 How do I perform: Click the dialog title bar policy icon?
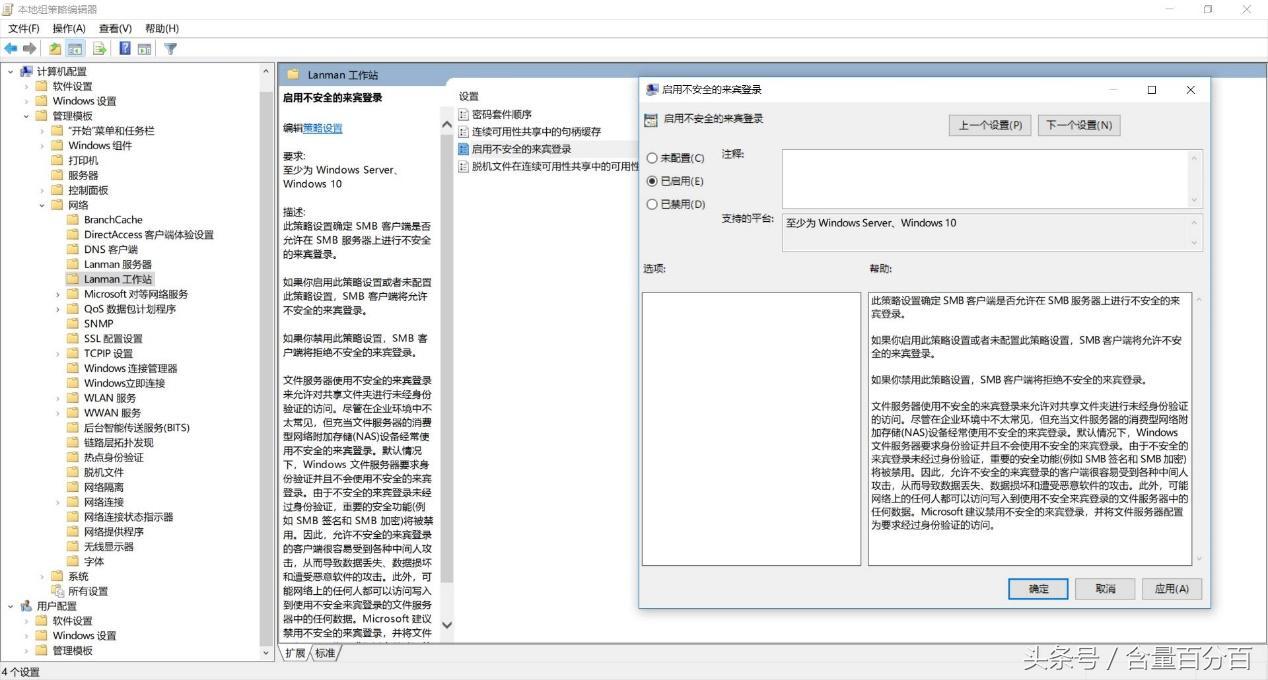tap(652, 89)
